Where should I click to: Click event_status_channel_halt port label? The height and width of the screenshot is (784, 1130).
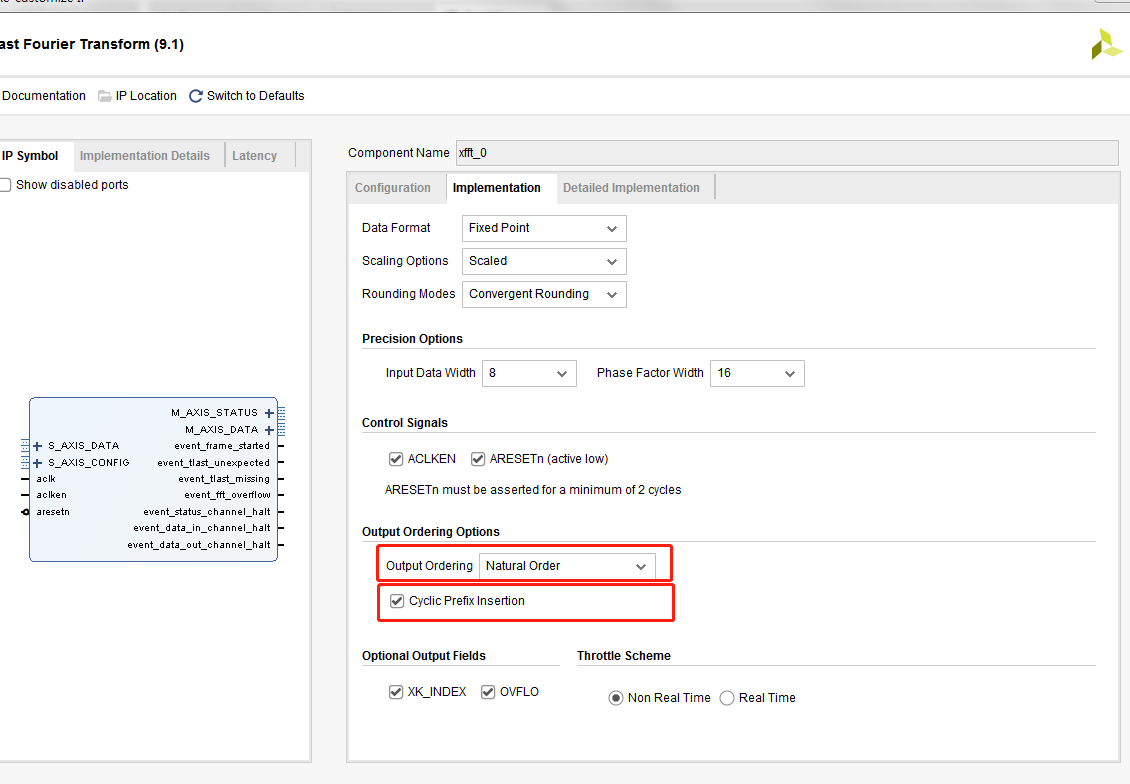207,512
